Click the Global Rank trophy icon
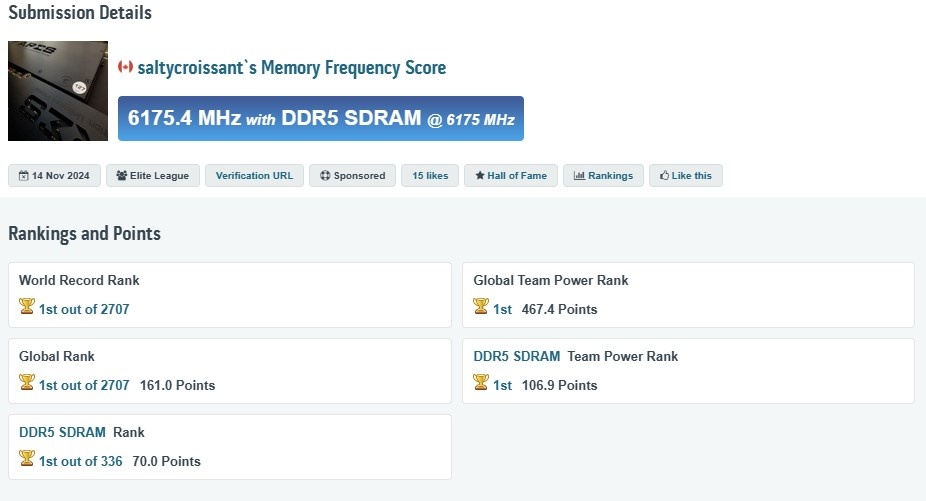926x501 pixels. pos(27,382)
